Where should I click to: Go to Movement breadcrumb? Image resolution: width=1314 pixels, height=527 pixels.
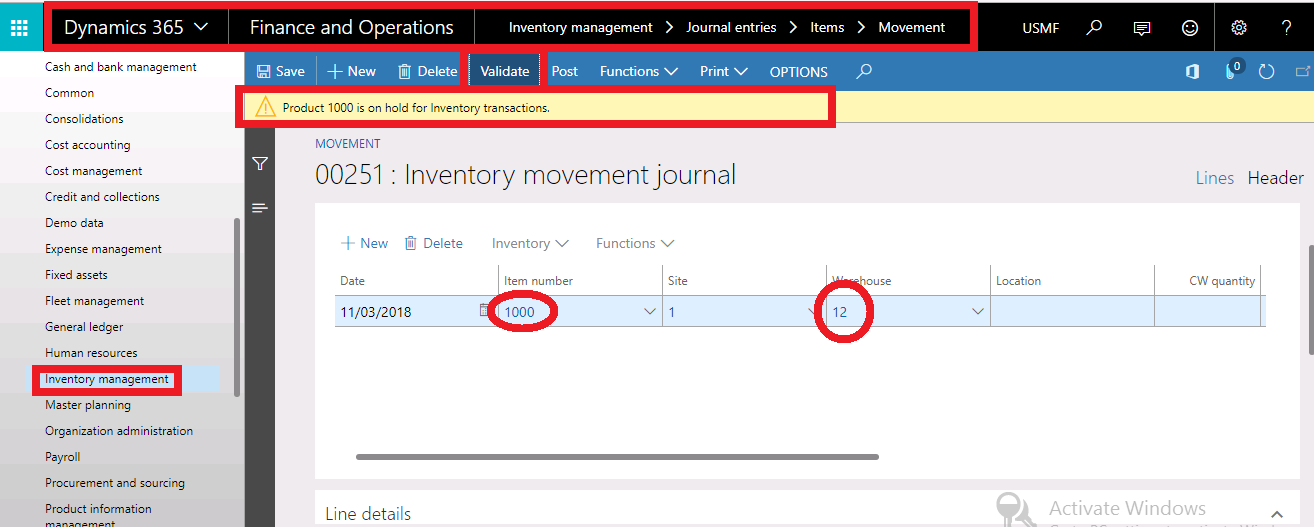coord(911,28)
